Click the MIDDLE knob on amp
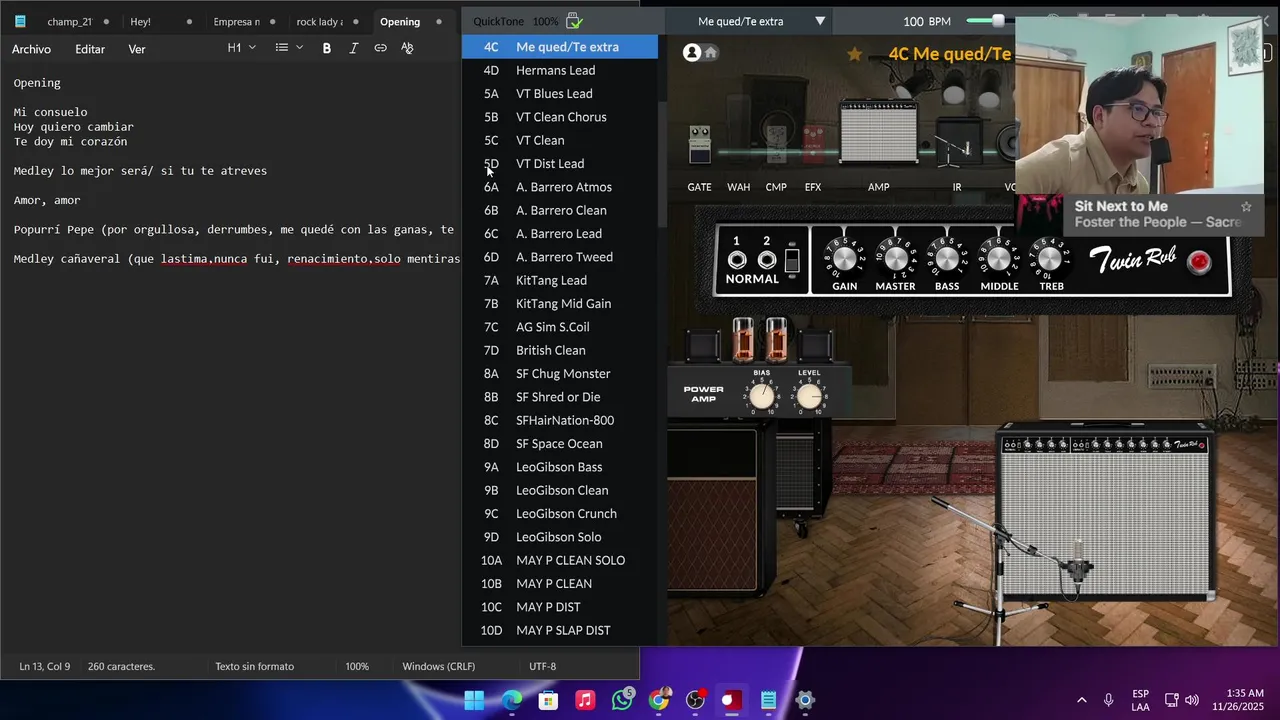This screenshot has width=1280, height=720. 999,258
